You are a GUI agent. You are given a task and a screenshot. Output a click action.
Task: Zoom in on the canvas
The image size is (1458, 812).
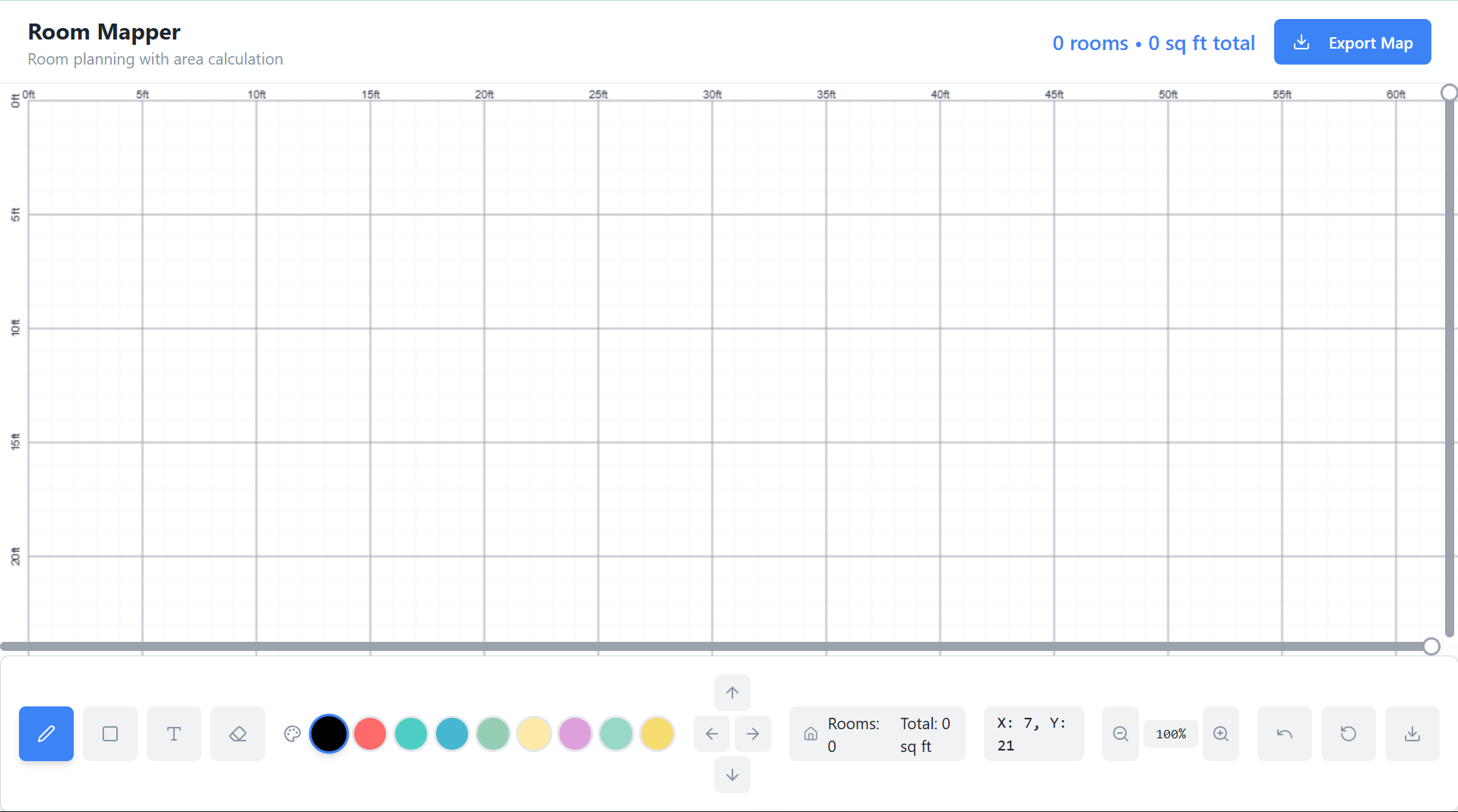click(1220, 733)
